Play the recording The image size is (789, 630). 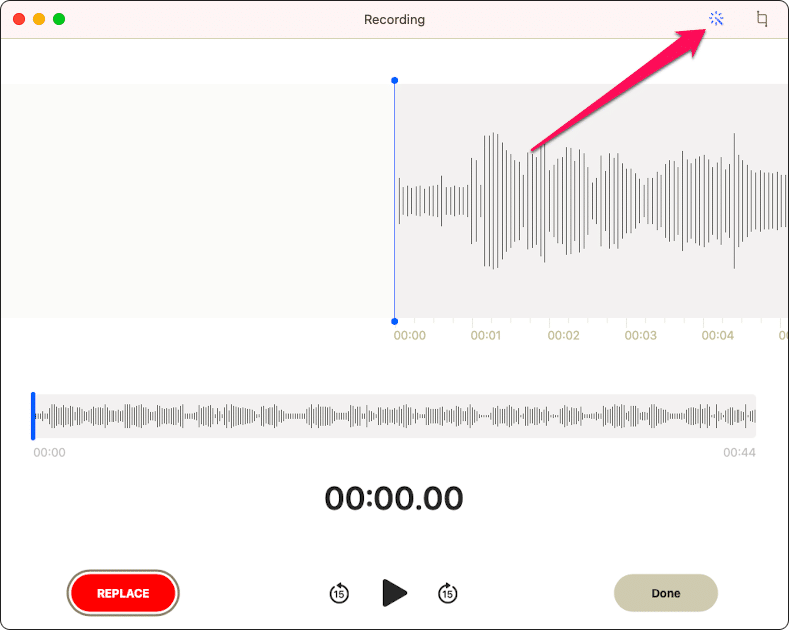(x=394, y=593)
